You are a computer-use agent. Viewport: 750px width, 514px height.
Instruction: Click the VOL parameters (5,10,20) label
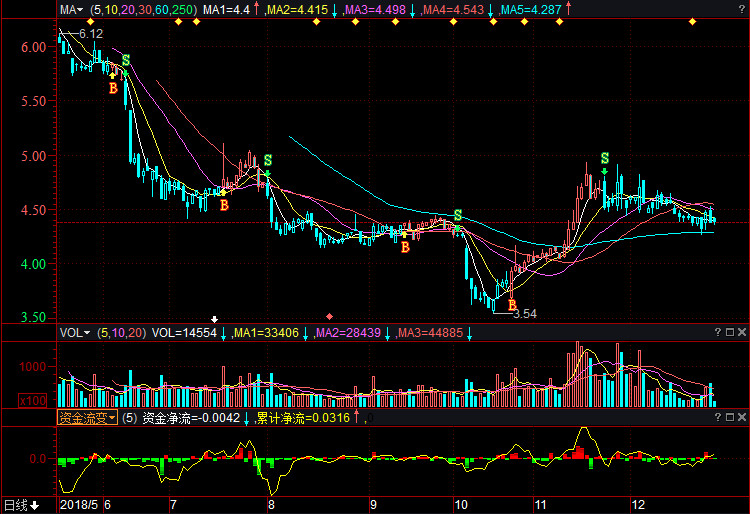121,333
